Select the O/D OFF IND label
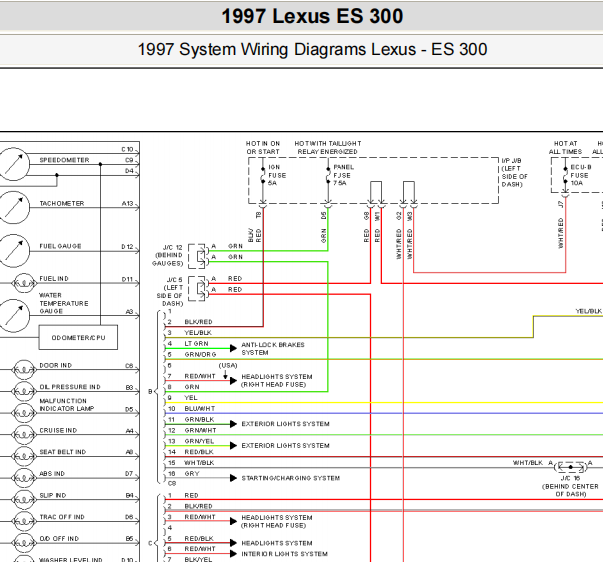 point(59,539)
